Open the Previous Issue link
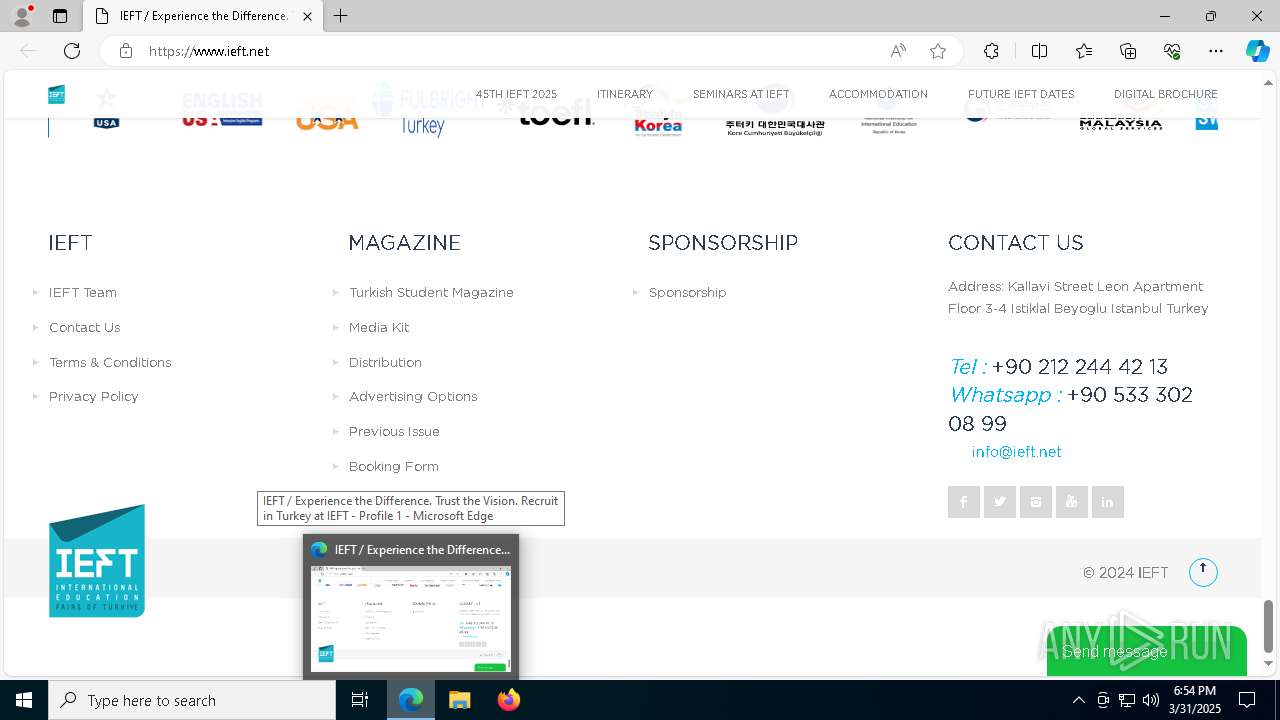Image resolution: width=1280 pixels, height=720 pixels. click(394, 431)
